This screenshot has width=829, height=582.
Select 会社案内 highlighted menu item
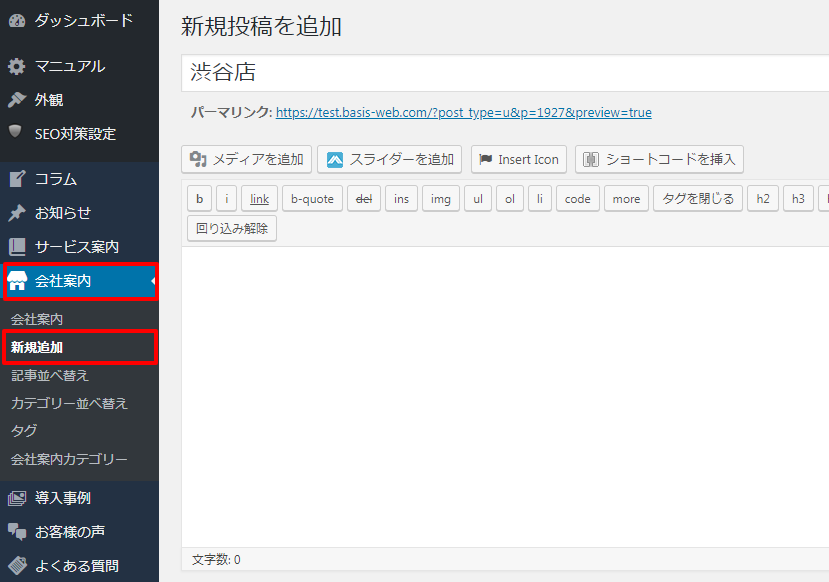(80, 281)
